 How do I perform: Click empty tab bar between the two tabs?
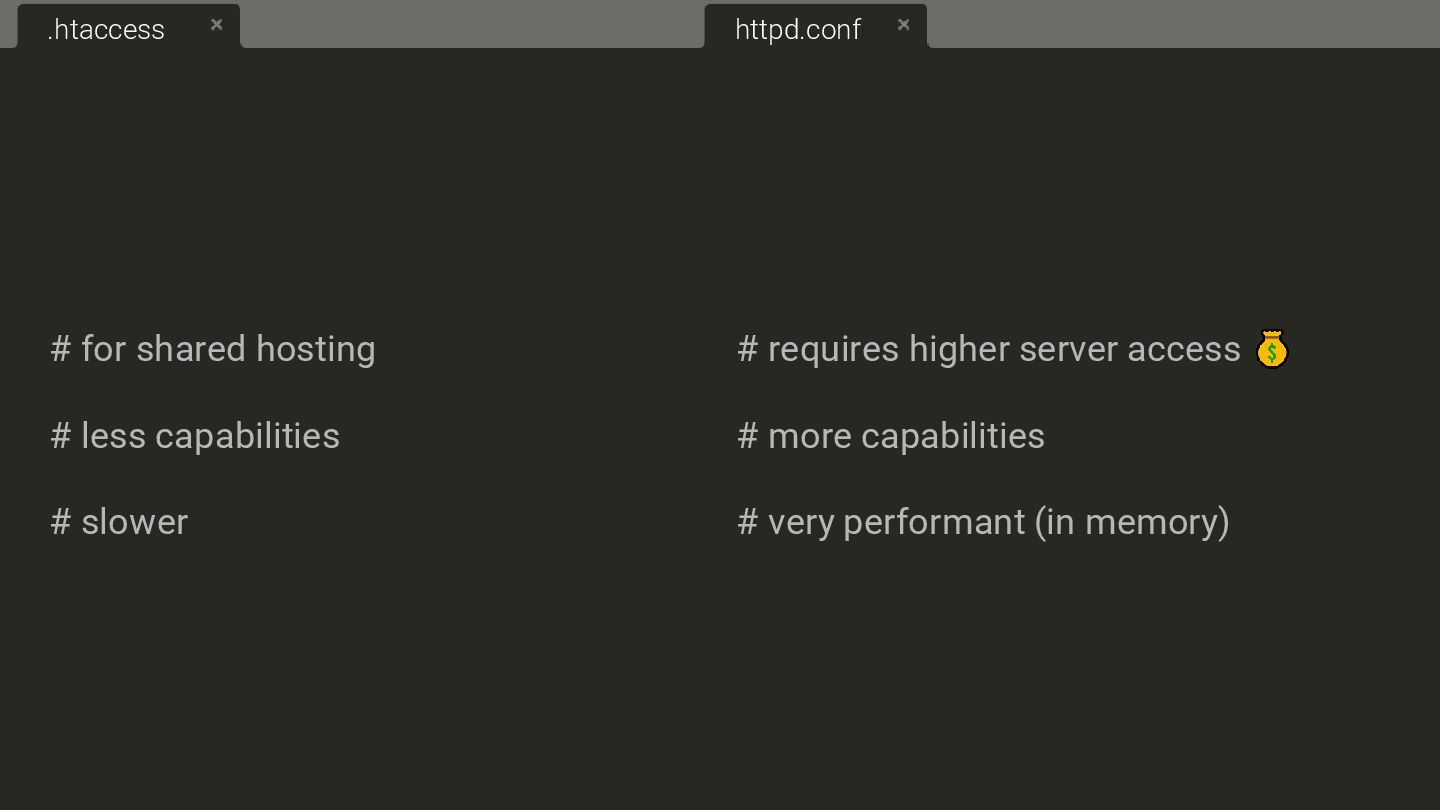(x=472, y=24)
